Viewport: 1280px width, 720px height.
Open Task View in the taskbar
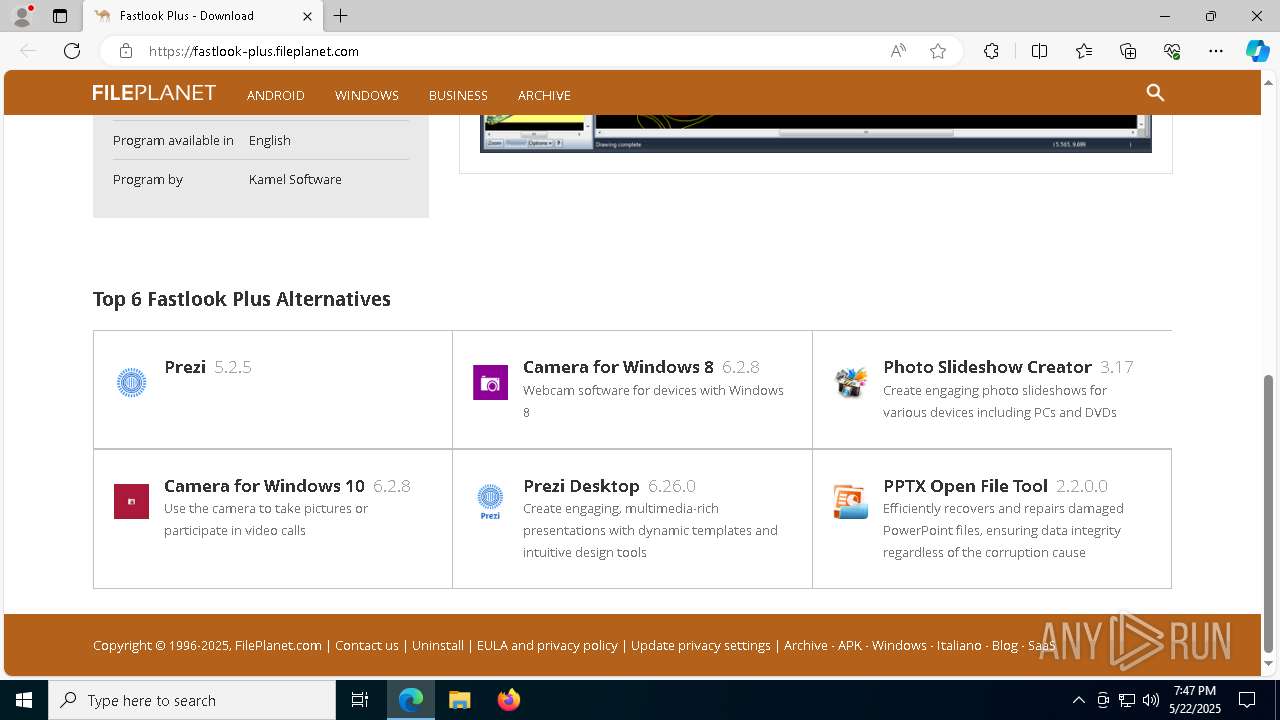pos(360,700)
